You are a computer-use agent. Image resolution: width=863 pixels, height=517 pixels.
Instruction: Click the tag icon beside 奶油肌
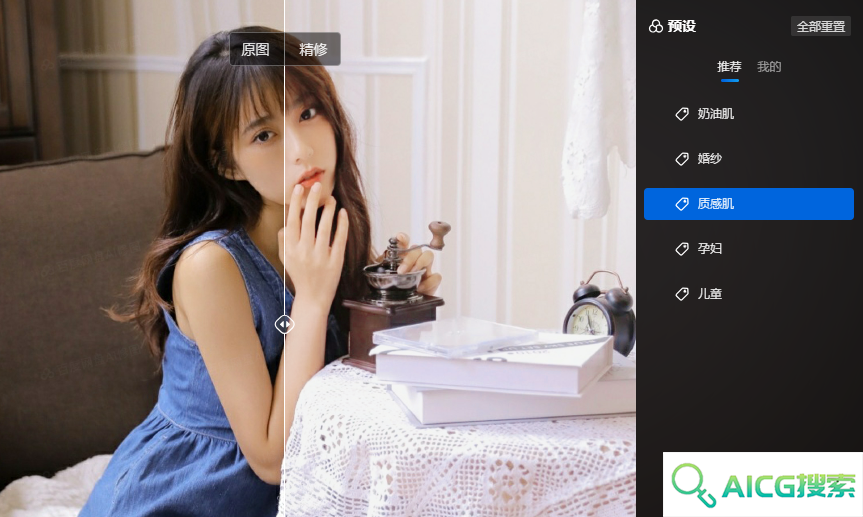click(x=682, y=114)
